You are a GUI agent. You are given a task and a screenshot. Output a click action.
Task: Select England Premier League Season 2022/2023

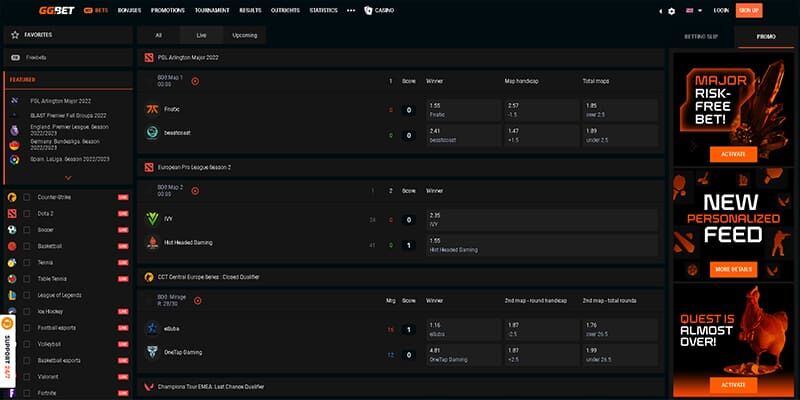(x=69, y=130)
